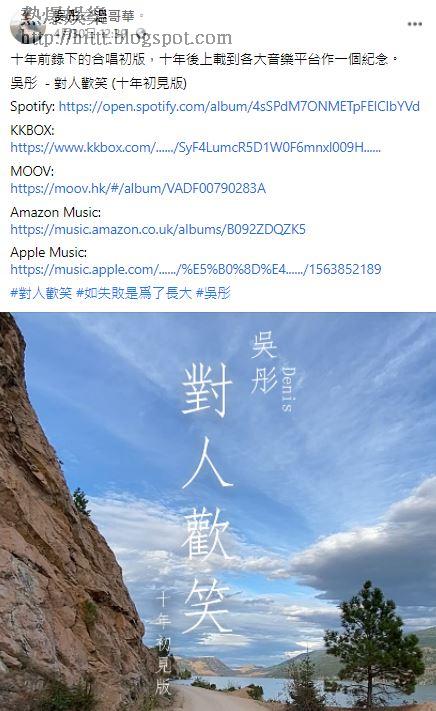Open the post options three-dot menu
The image size is (436, 711).
pos(415,24)
